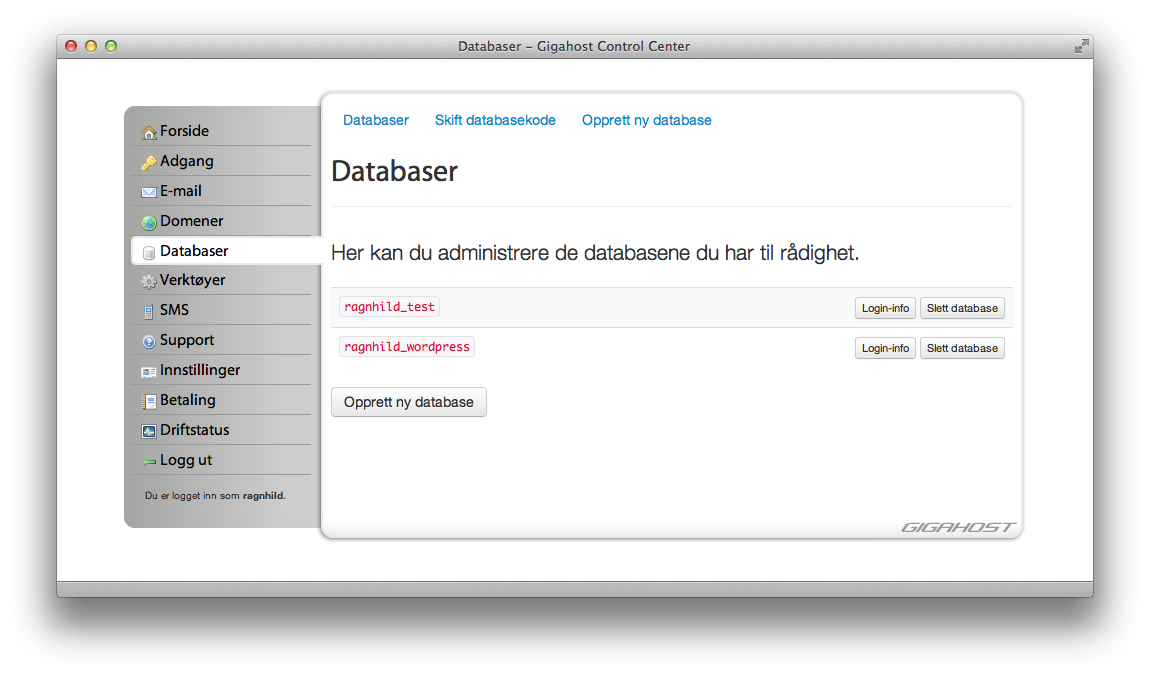Click the Databaser page heading
The width and height of the screenshot is (1150, 676).
[x=395, y=172]
